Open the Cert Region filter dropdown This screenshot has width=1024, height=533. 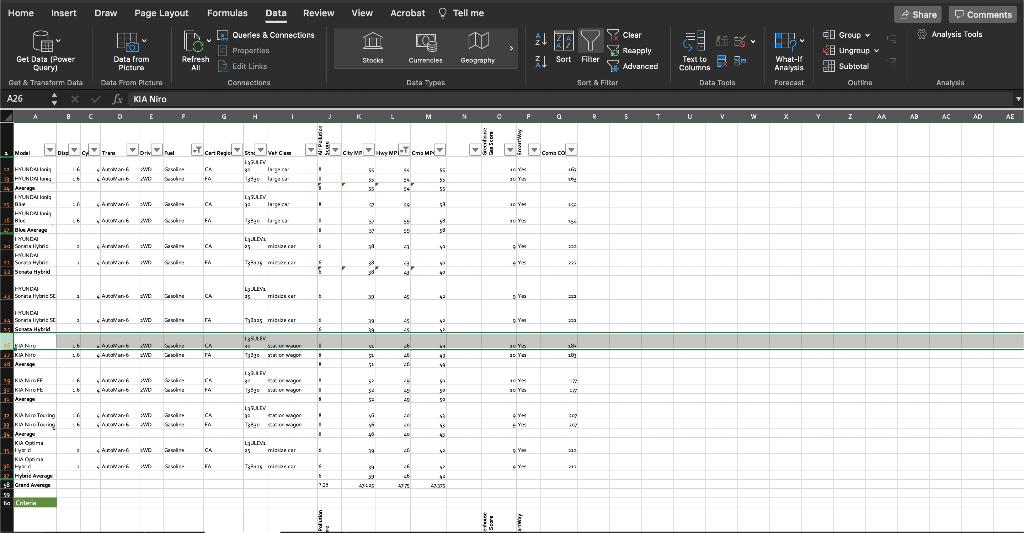[236, 150]
